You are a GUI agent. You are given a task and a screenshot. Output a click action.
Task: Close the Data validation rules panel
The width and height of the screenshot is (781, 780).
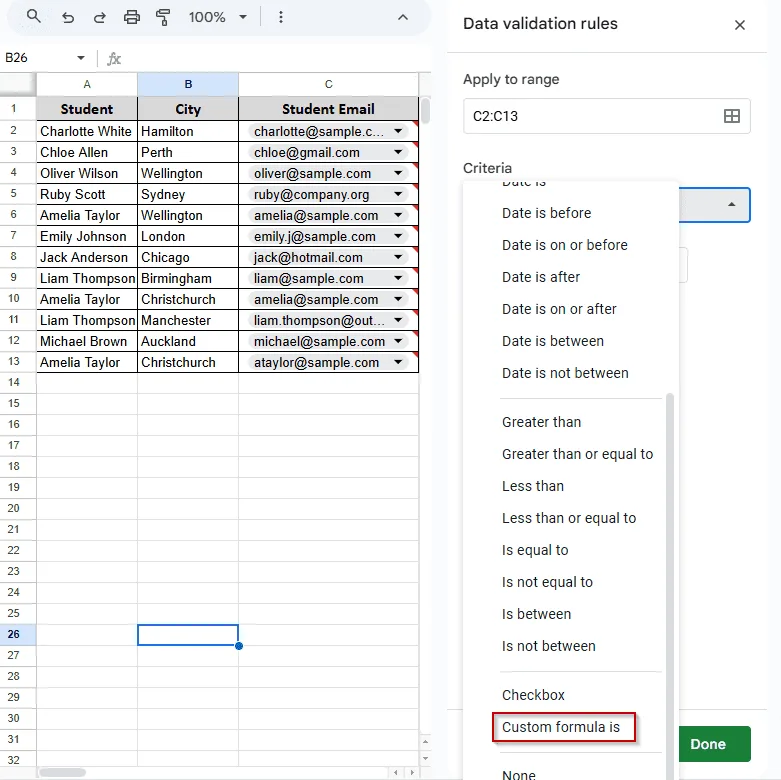coord(740,25)
